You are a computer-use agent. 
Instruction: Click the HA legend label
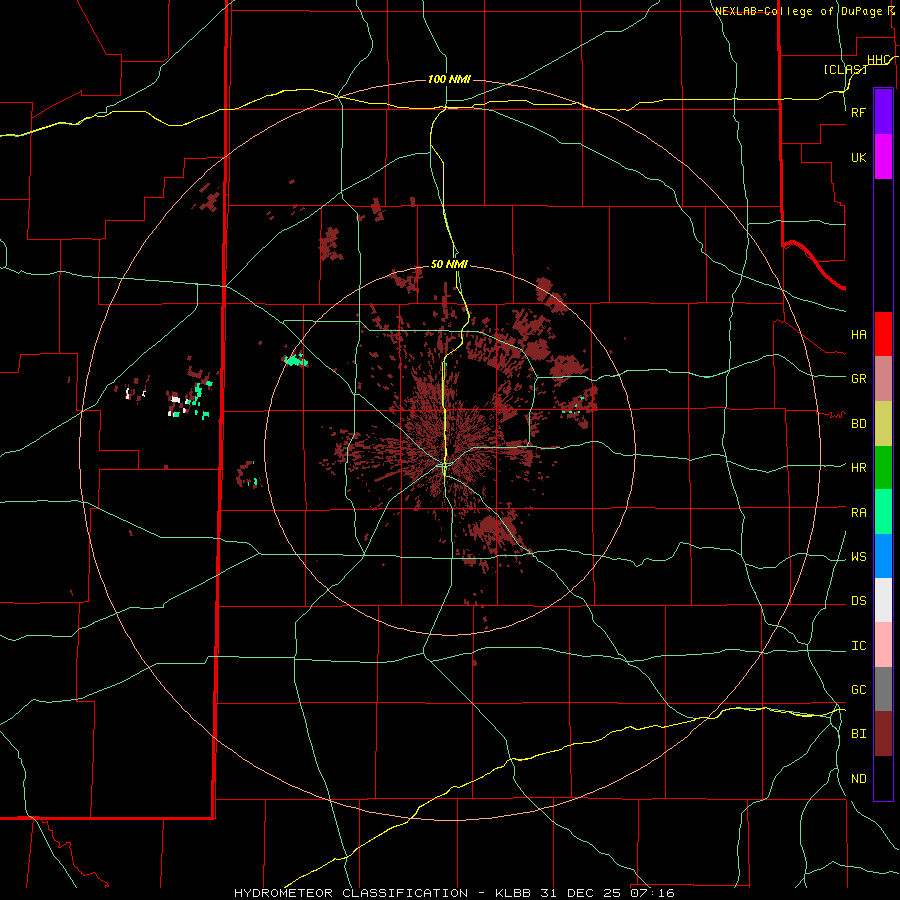[859, 335]
